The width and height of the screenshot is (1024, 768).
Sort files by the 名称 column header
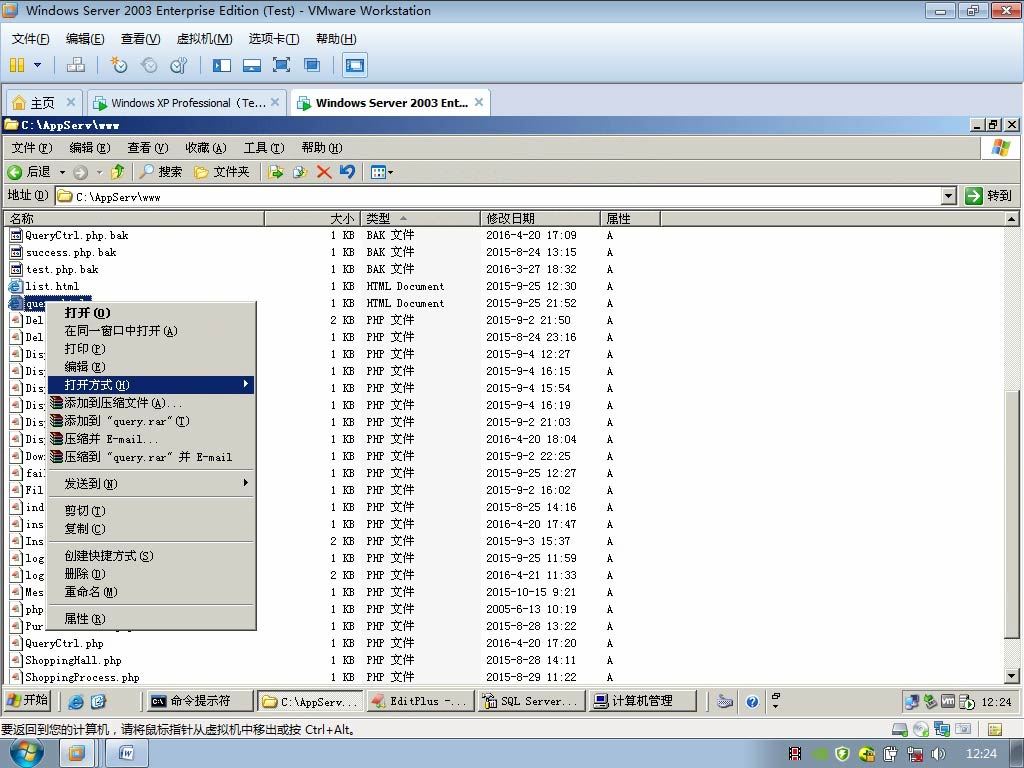(x=134, y=218)
